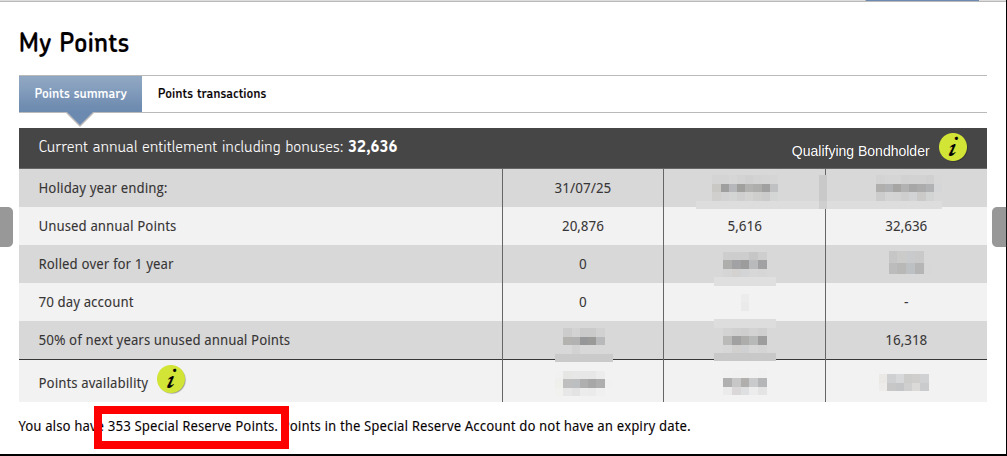Screen dimensions: 1007x456
Task: Click the Rolled over for 1 year label
Action: click(x=105, y=264)
